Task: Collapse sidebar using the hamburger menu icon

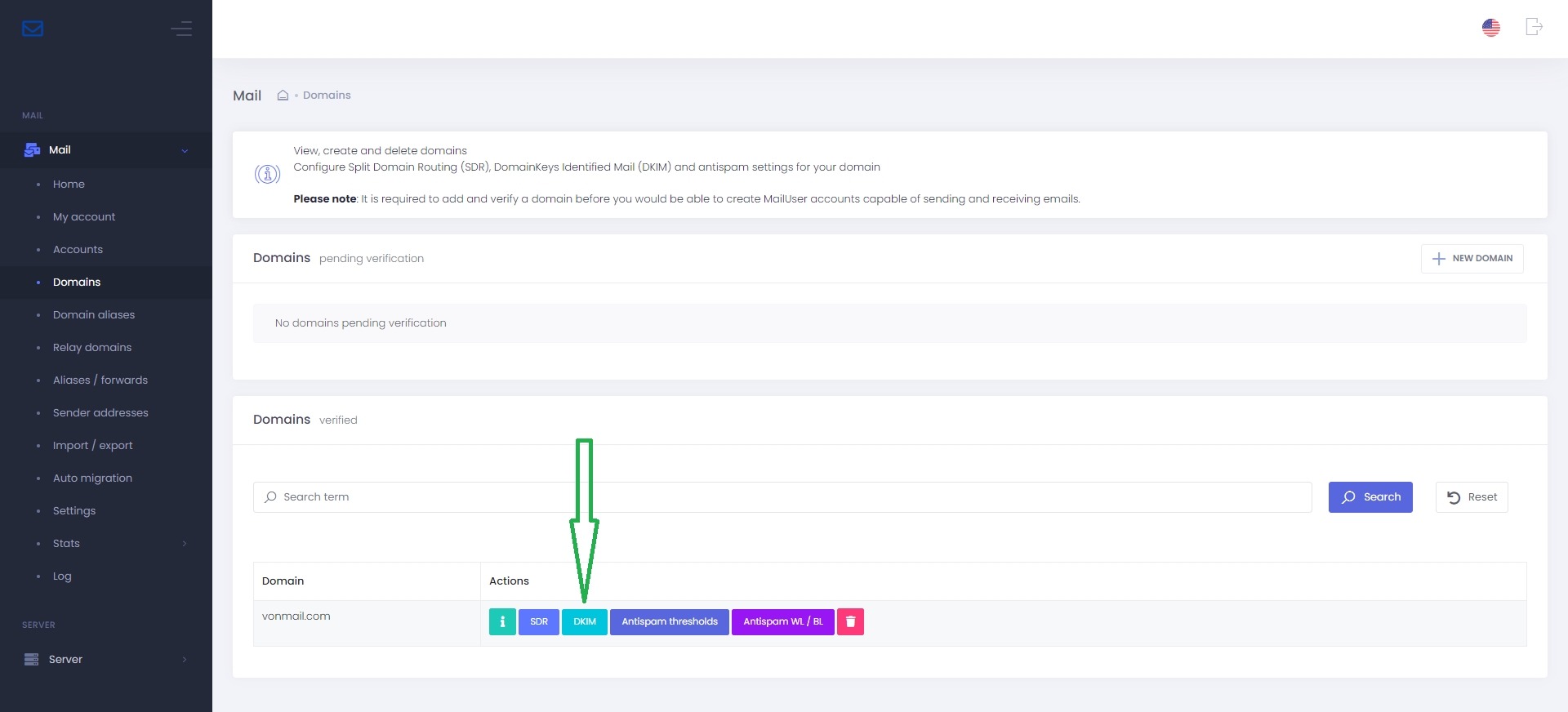Action: [181, 29]
